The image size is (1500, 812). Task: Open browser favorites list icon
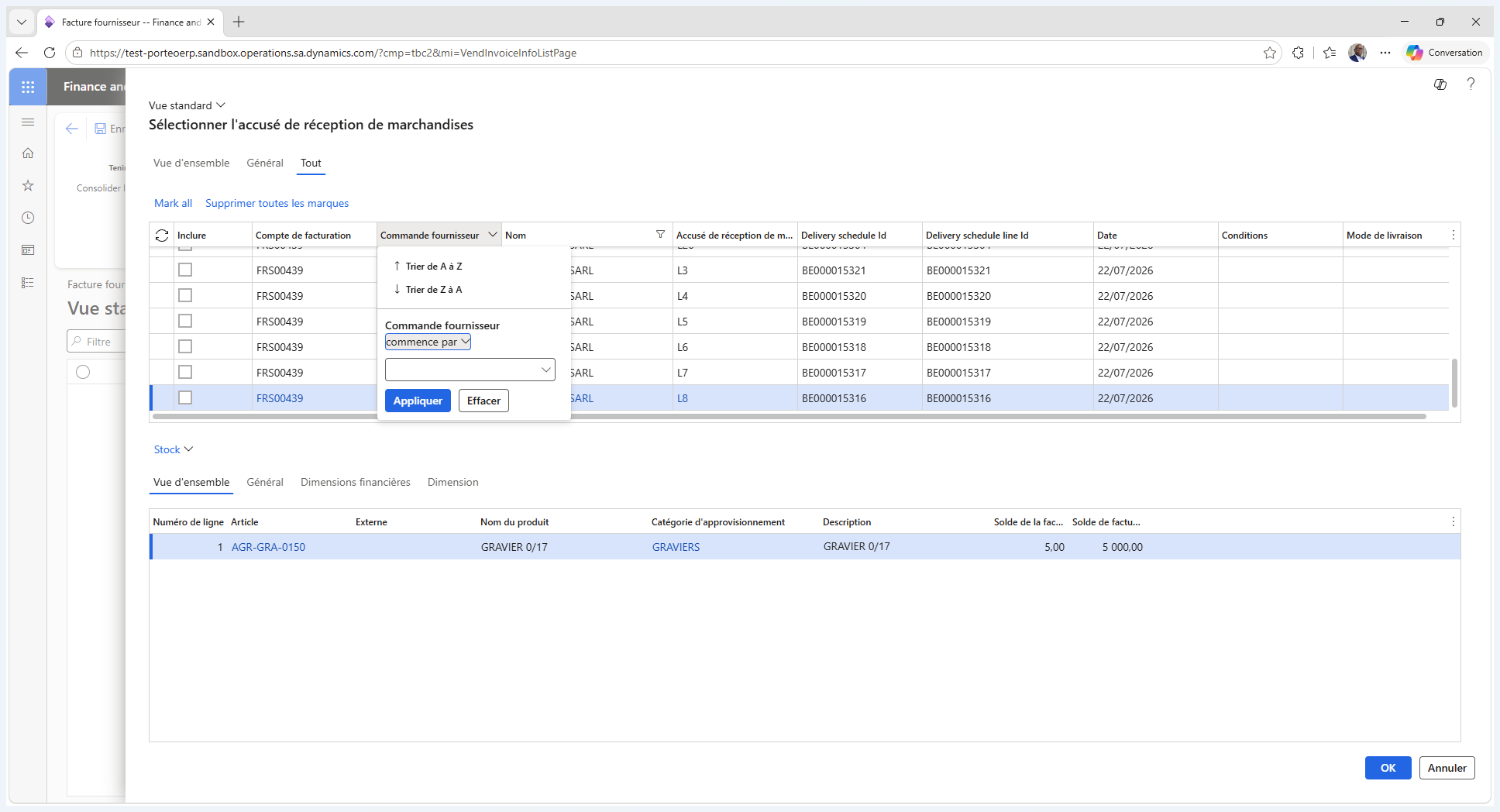[1330, 53]
